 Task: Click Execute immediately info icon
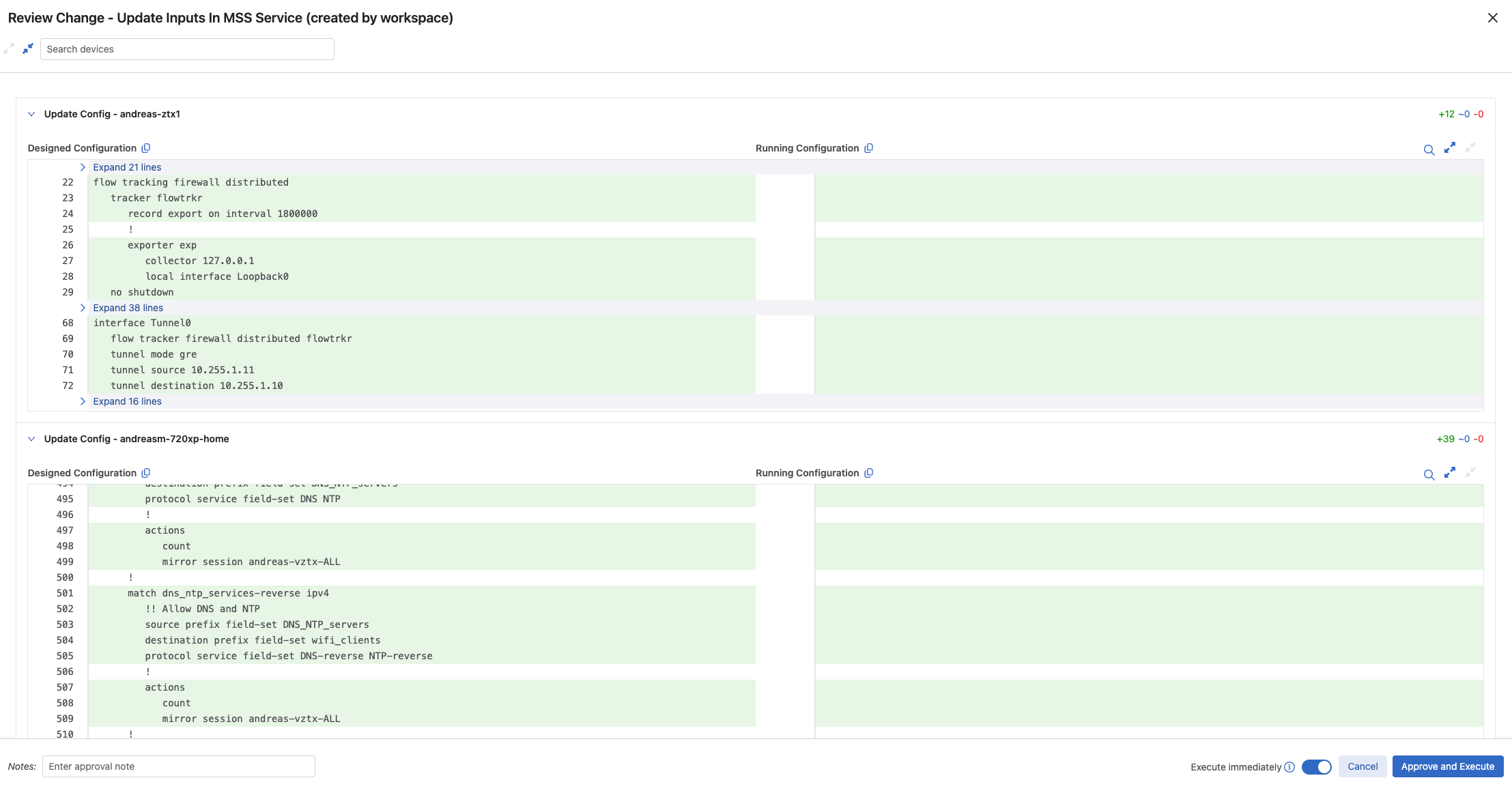point(1289,767)
